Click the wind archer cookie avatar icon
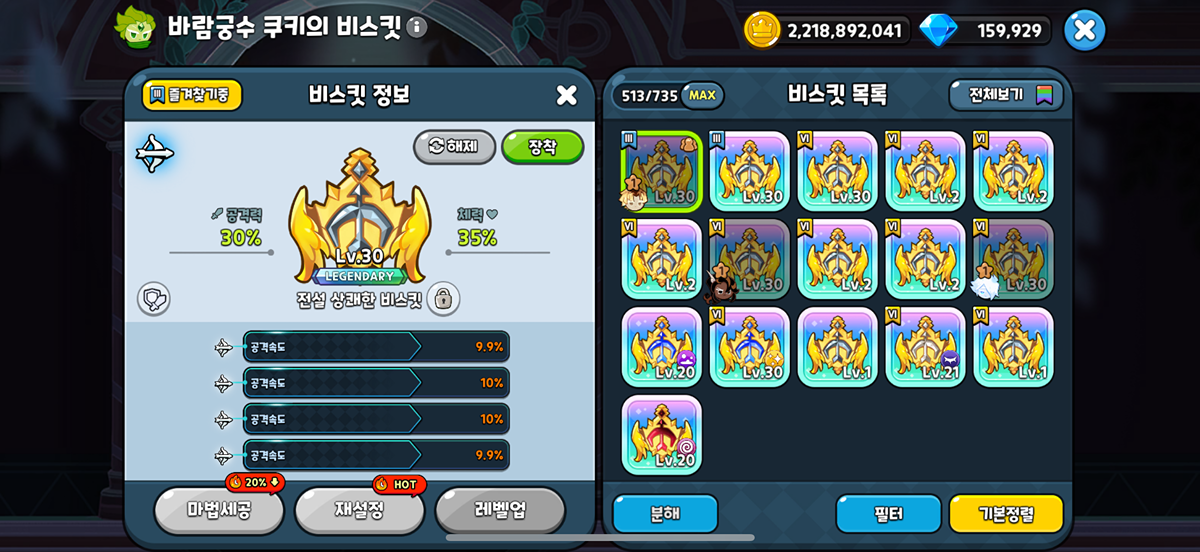The image size is (1200, 552). point(134,28)
